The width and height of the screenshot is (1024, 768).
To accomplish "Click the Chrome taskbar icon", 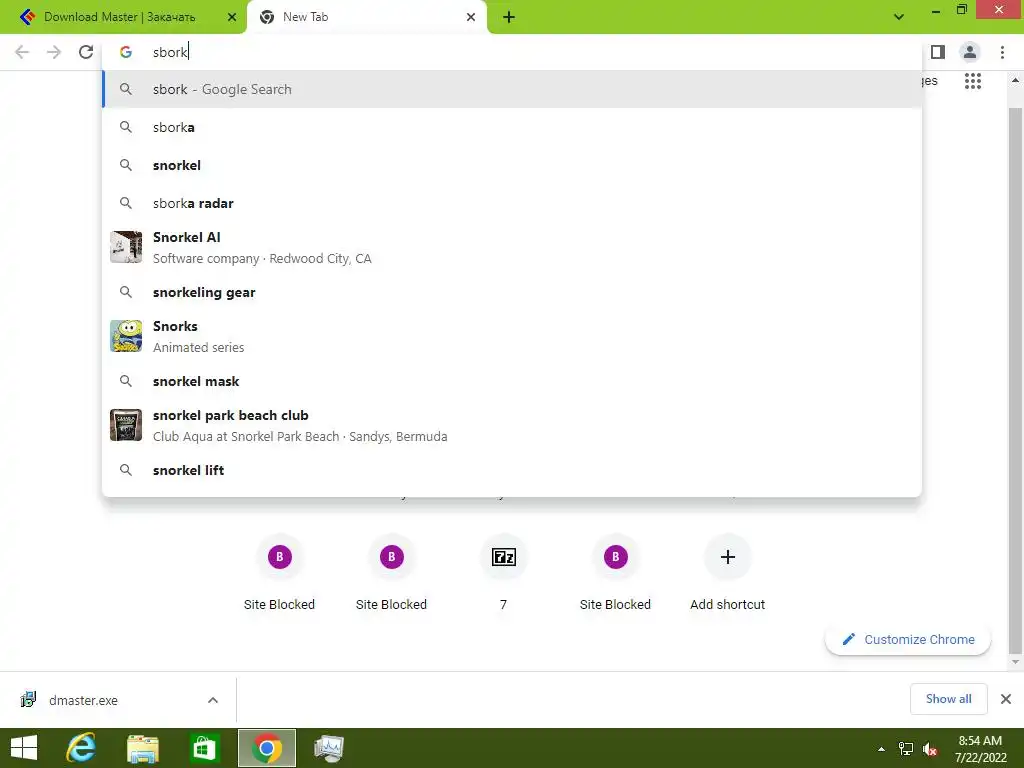I will pyautogui.click(x=266, y=748).
